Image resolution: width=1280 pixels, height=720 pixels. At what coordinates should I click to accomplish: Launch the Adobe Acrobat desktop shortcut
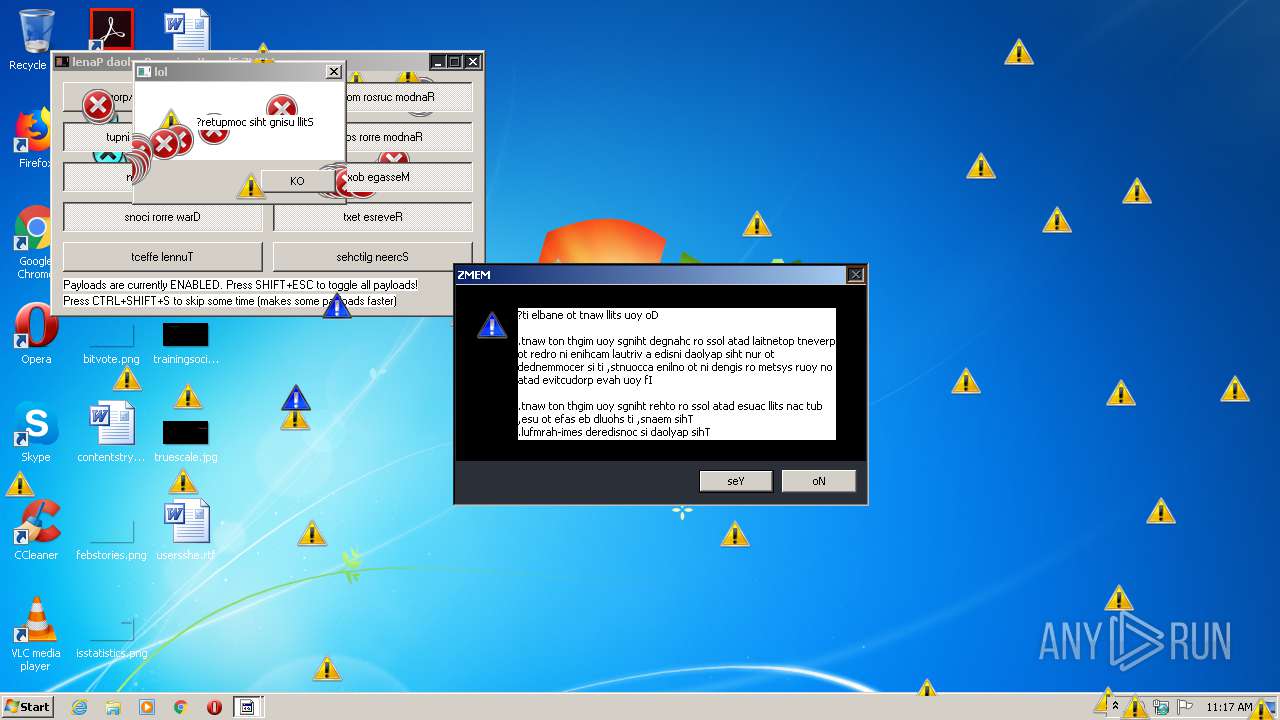[x=111, y=30]
